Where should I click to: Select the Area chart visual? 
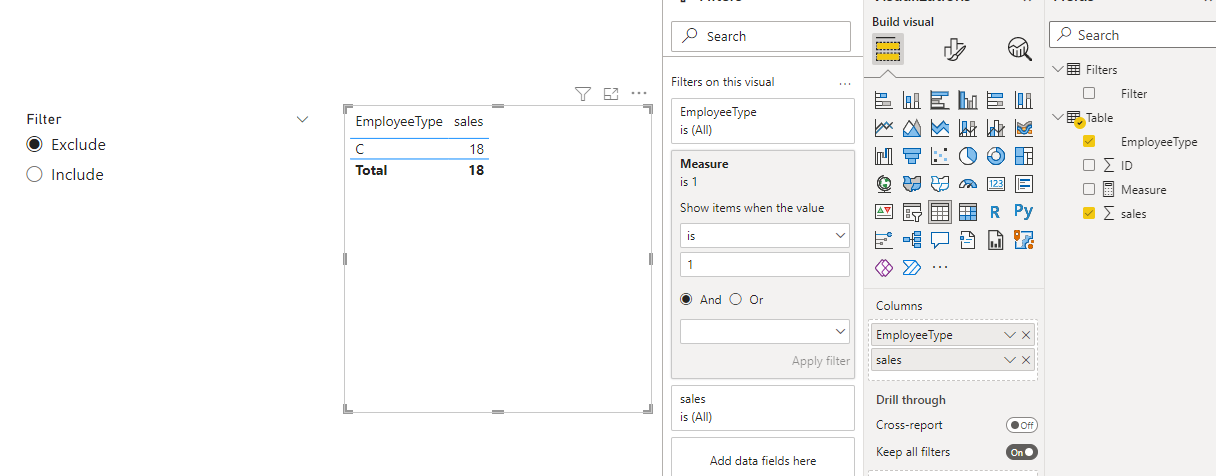(x=912, y=128)
